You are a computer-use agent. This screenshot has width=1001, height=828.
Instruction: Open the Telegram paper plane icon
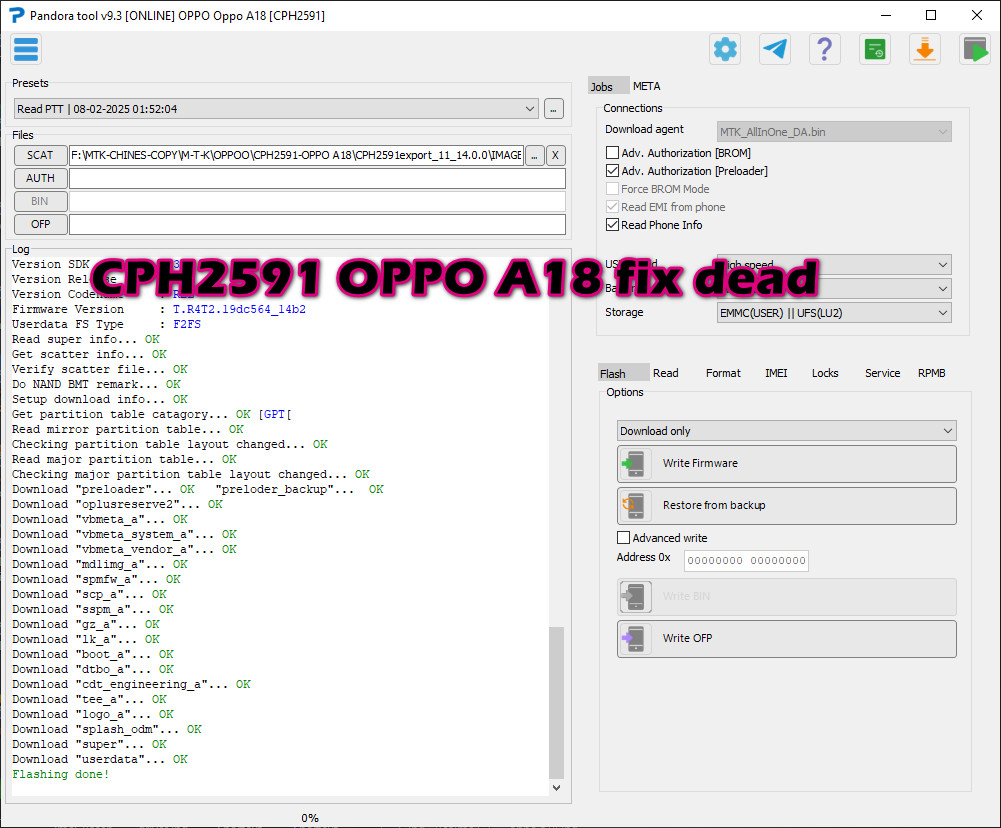pos(775,49)
